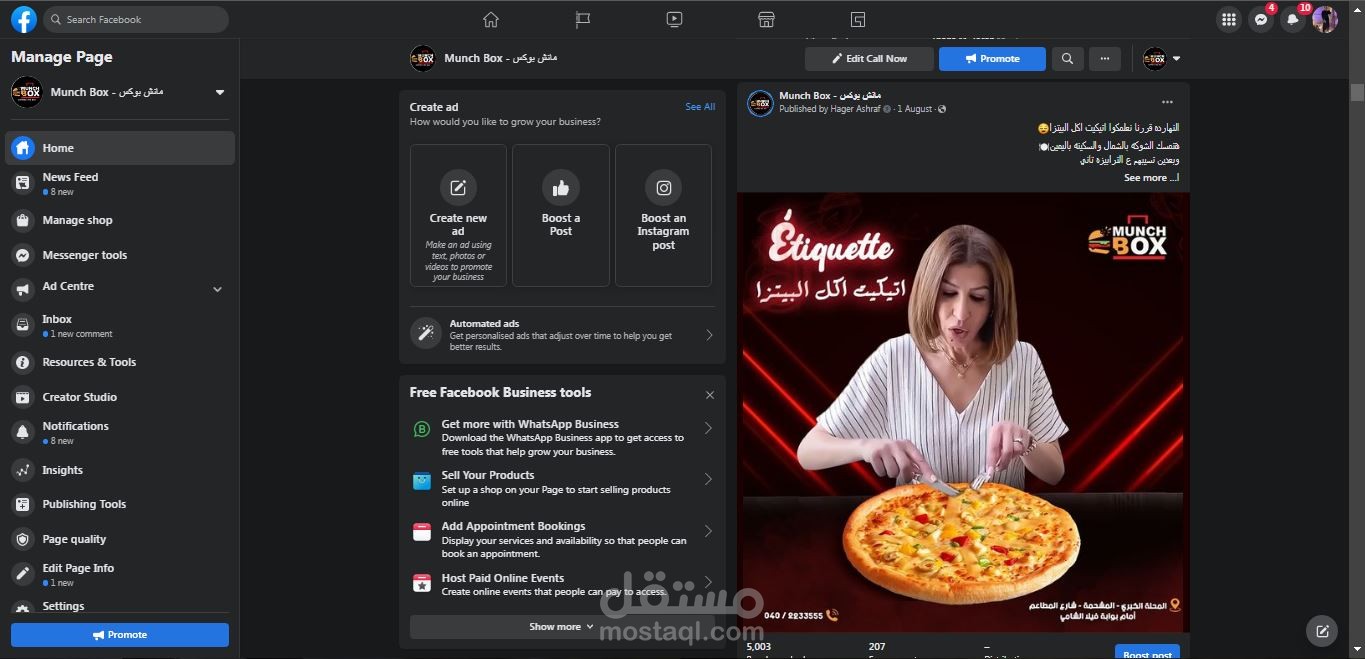The image size is (1365, 659).
Task: Open Publishing Tools in sidebar
Action: point(120,504)
